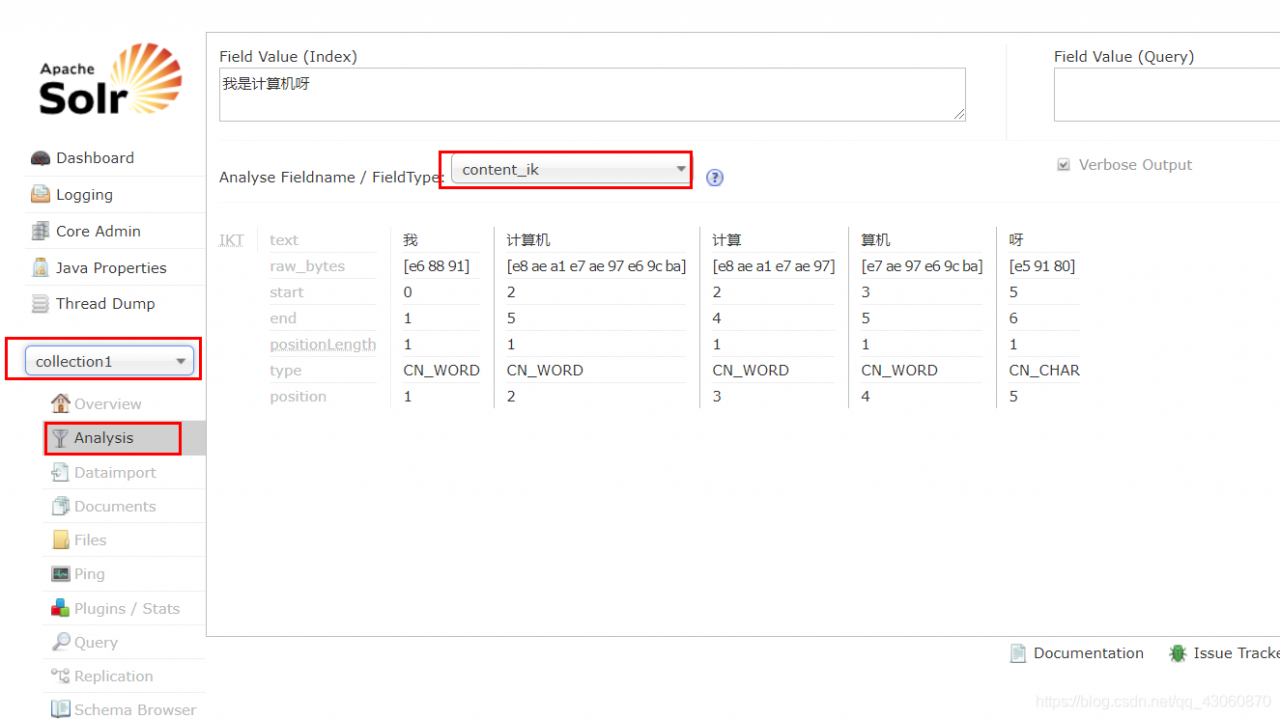Click the Field Value (Index) text box
This screenshot has width=1280, height=719.
[592, 95]
